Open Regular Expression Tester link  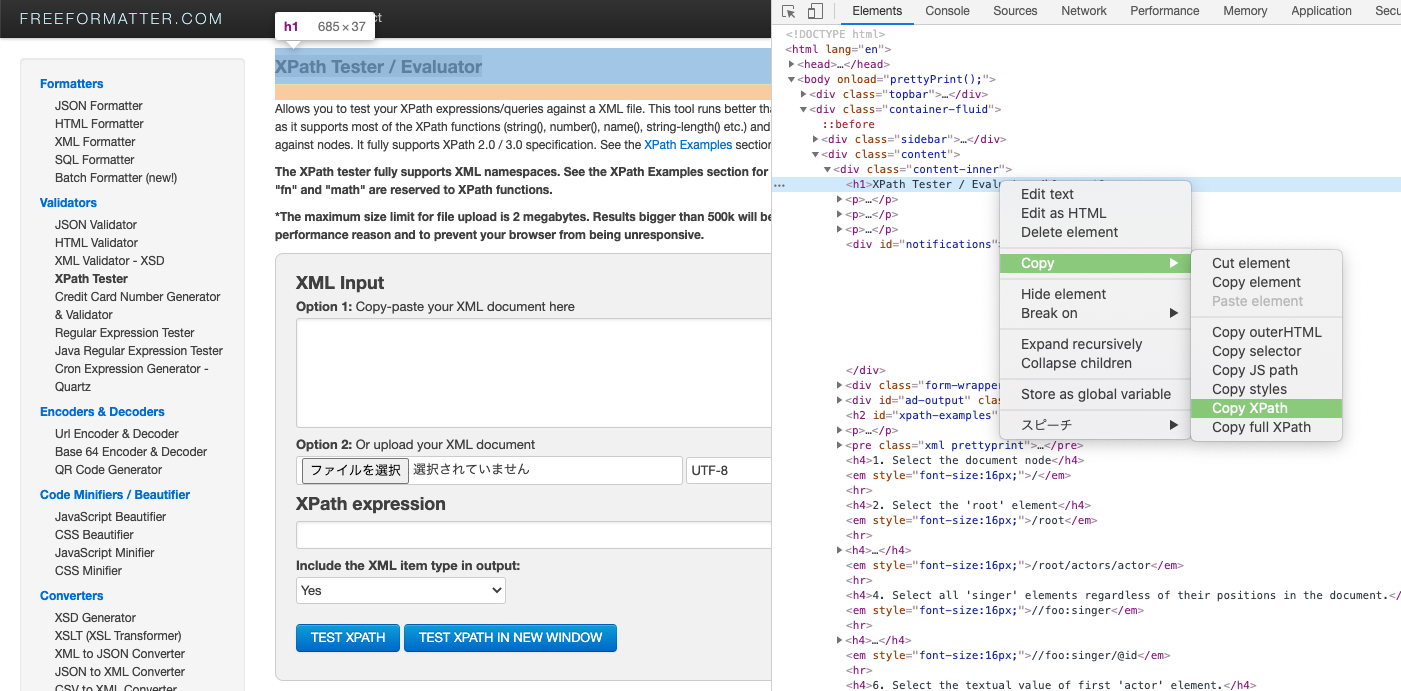click(125, 332)
